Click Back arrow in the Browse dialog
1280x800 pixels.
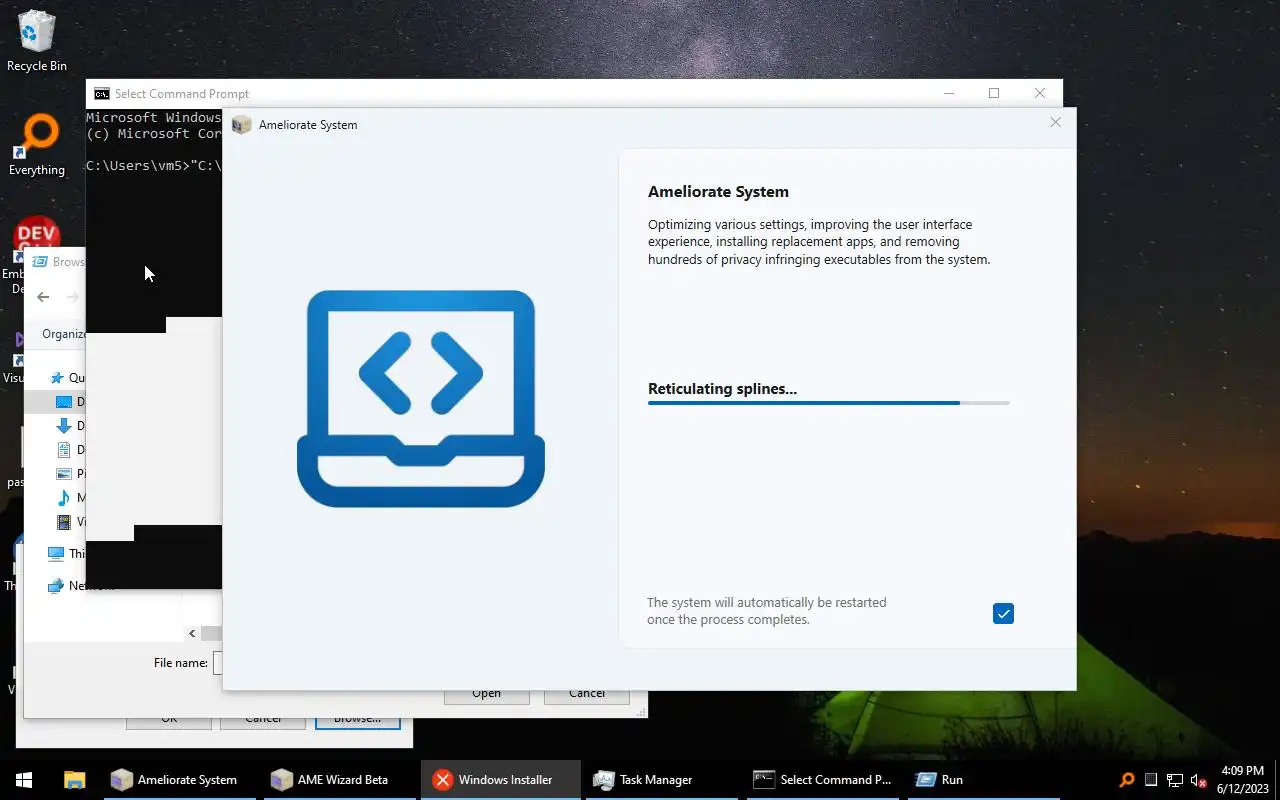(43, 297)
